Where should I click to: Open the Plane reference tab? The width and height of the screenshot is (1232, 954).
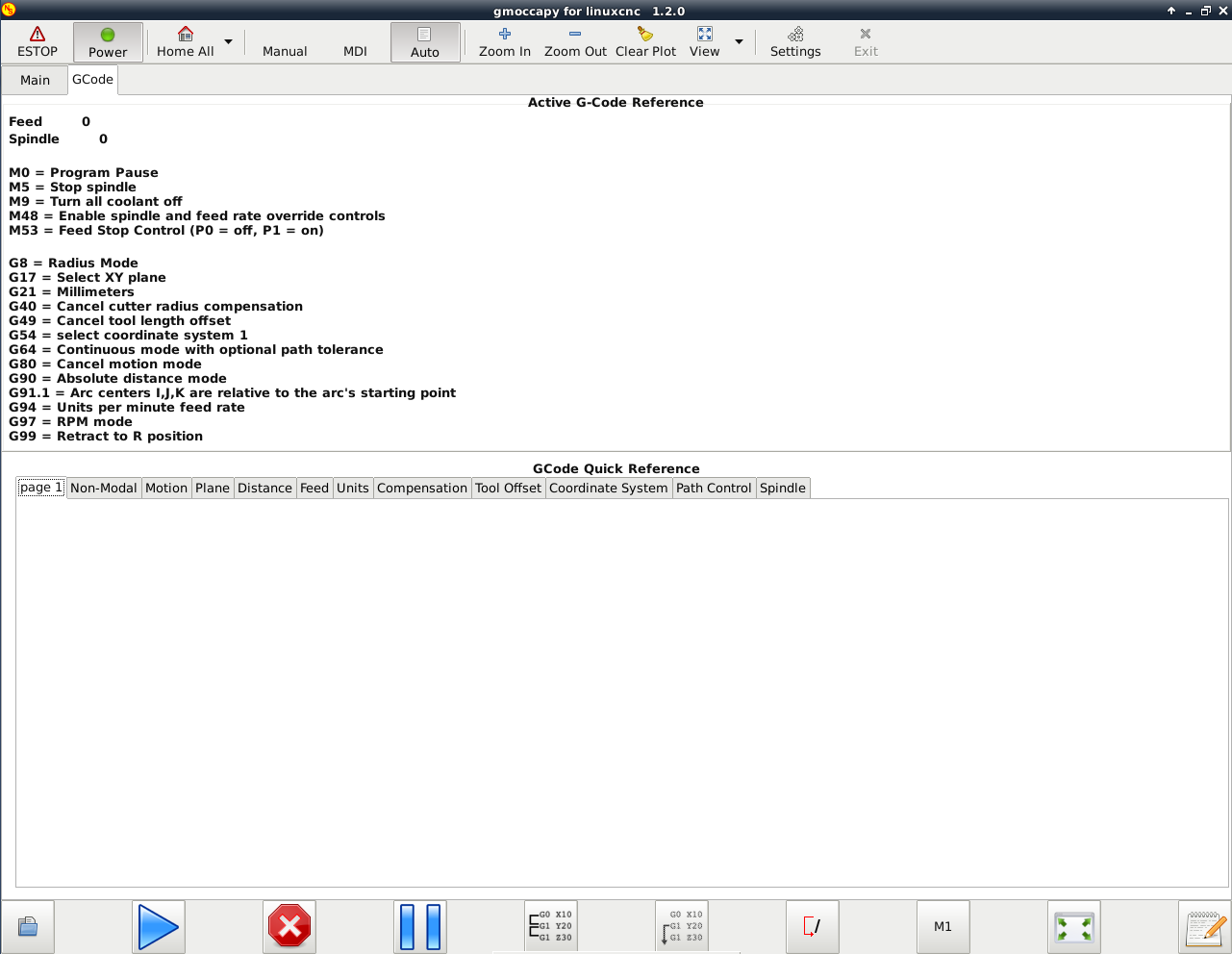[213, 489]
